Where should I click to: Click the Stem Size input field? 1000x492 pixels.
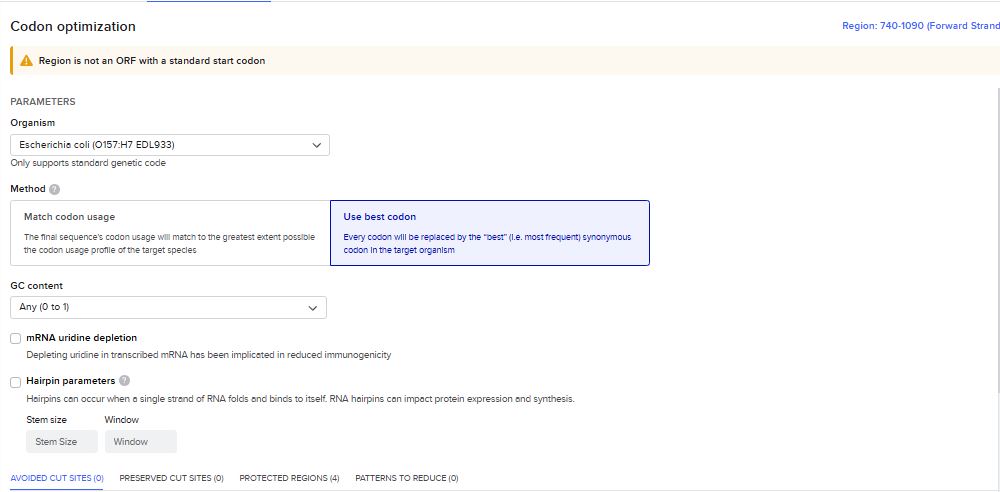(61, 441)
